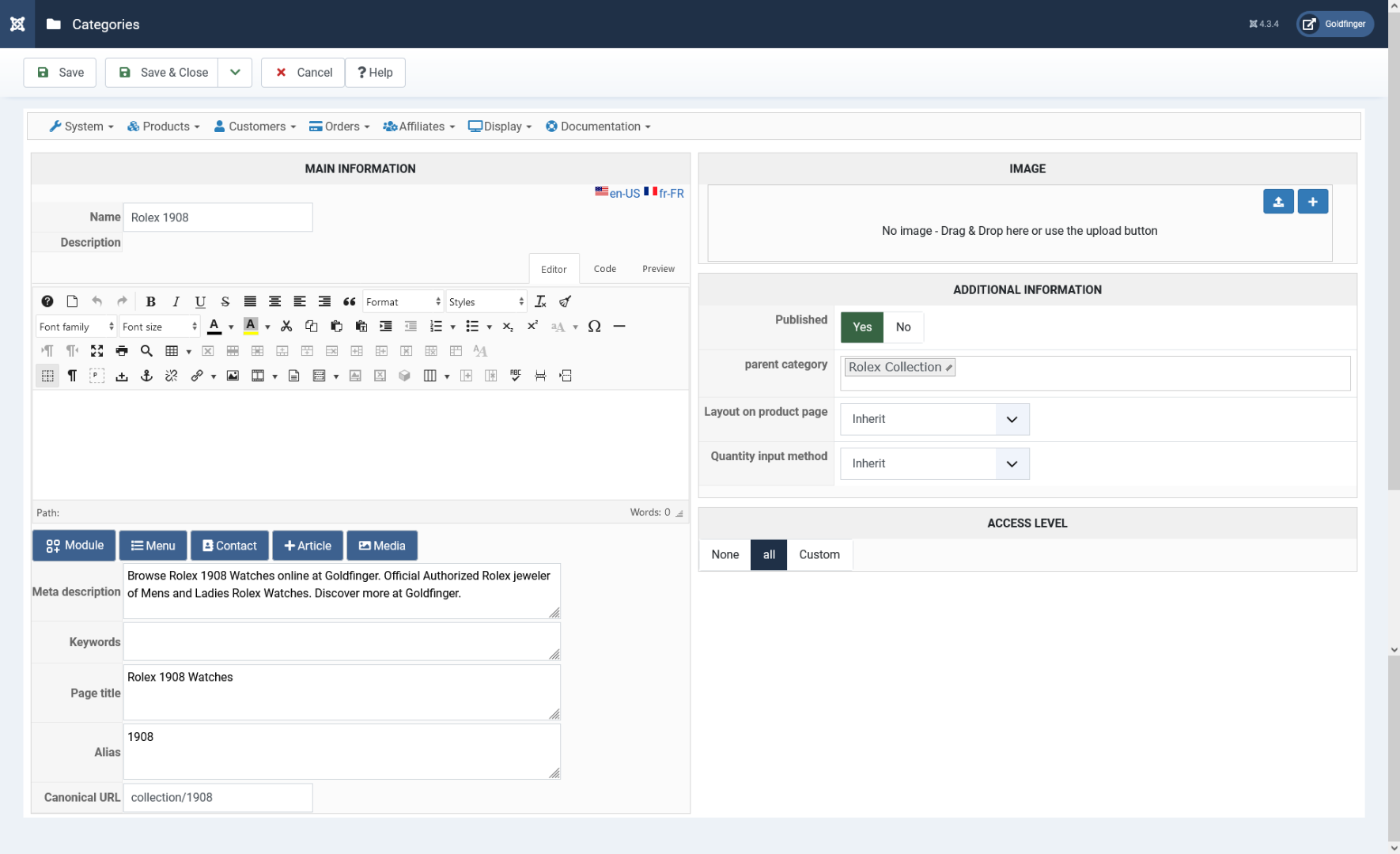The height and width of the screenshot is (854, 1400).
Task: Insert an image into the description
Action: pyautogui.click(x=233, y=376)
